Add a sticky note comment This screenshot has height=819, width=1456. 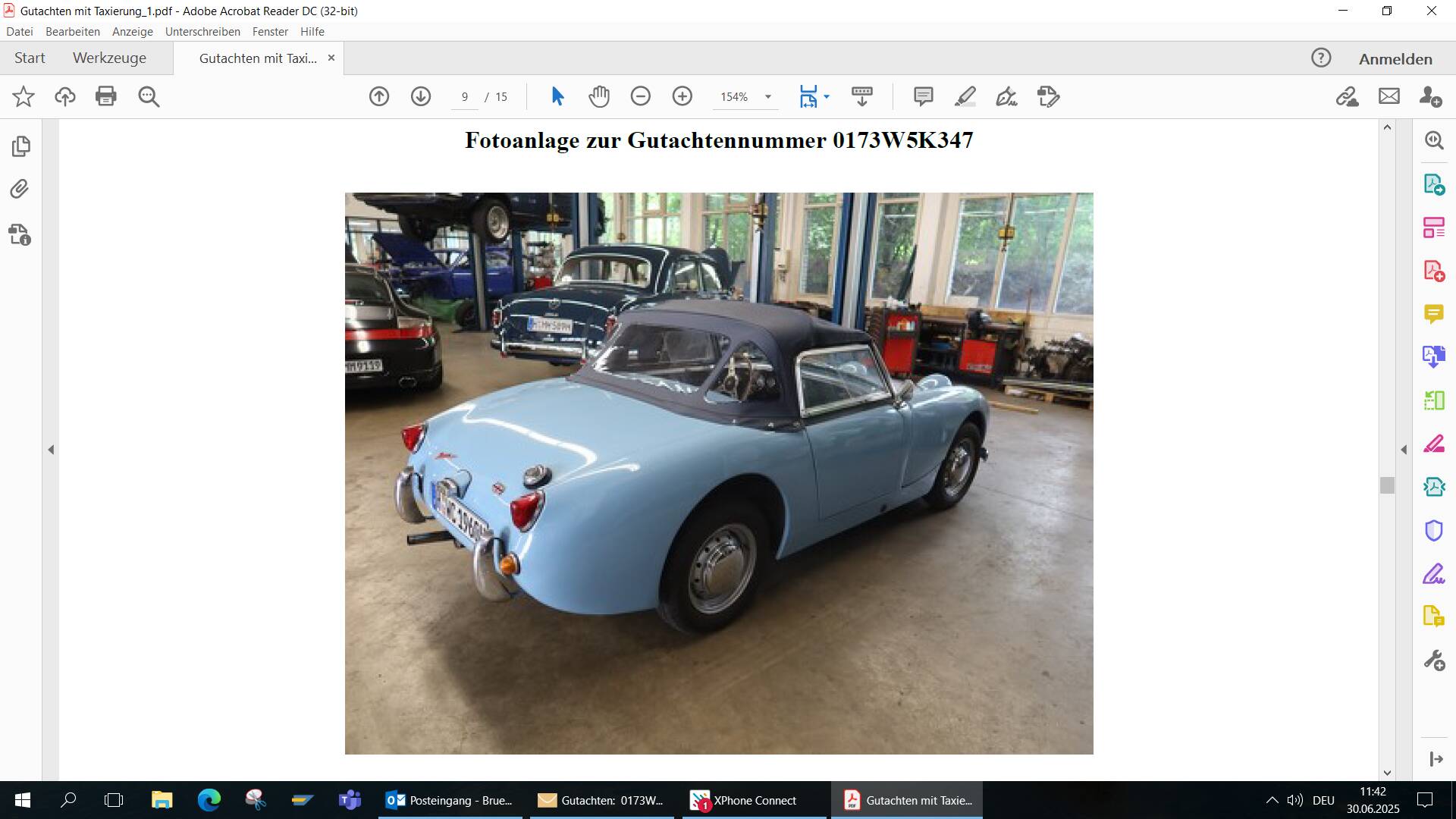(923, 96)
